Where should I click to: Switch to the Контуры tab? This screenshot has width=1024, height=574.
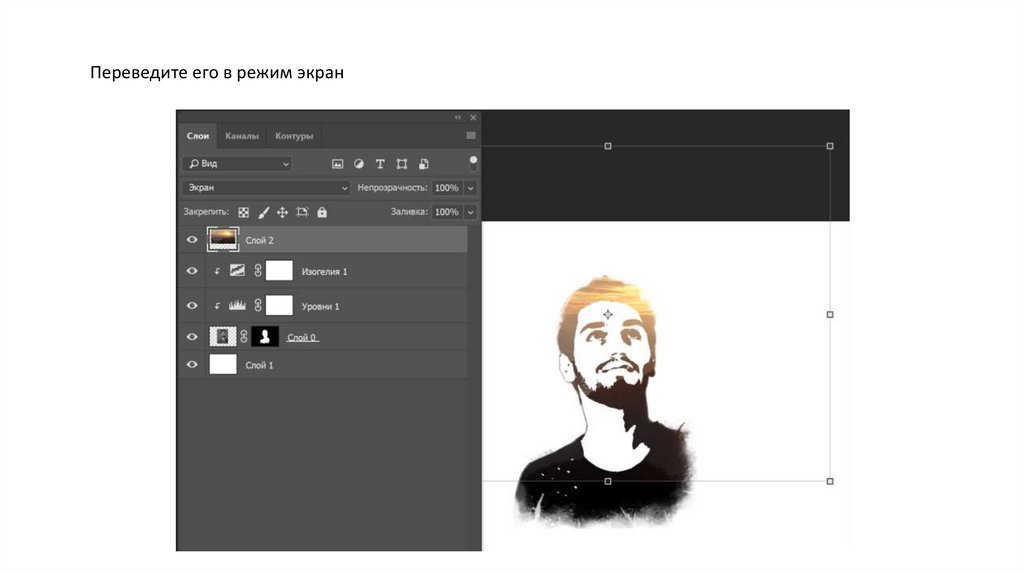pyautogui.click(x=294, y=136)
